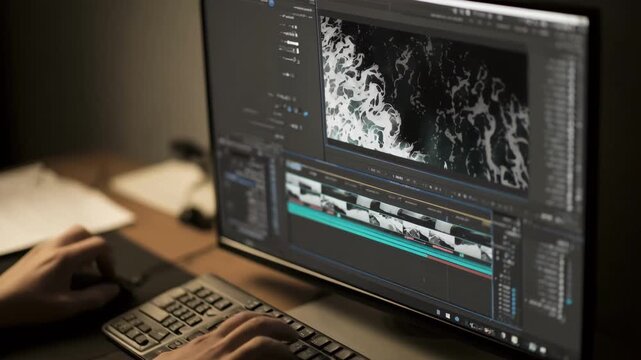Select the long red clip under the teal track
Viewport: 641px width, 360px height.
tap(459, 266)
